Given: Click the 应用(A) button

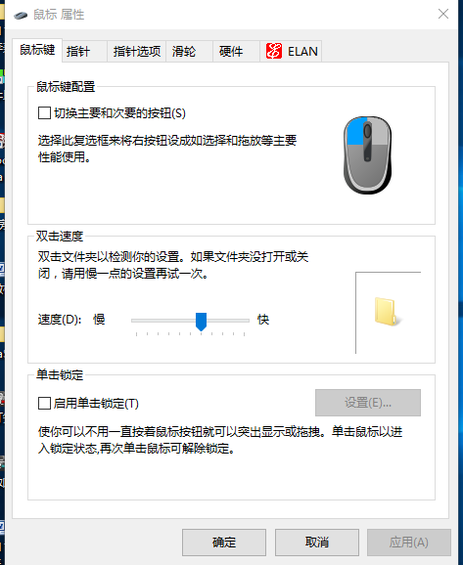Looking at the screenshot, I should tap(409, 542).
